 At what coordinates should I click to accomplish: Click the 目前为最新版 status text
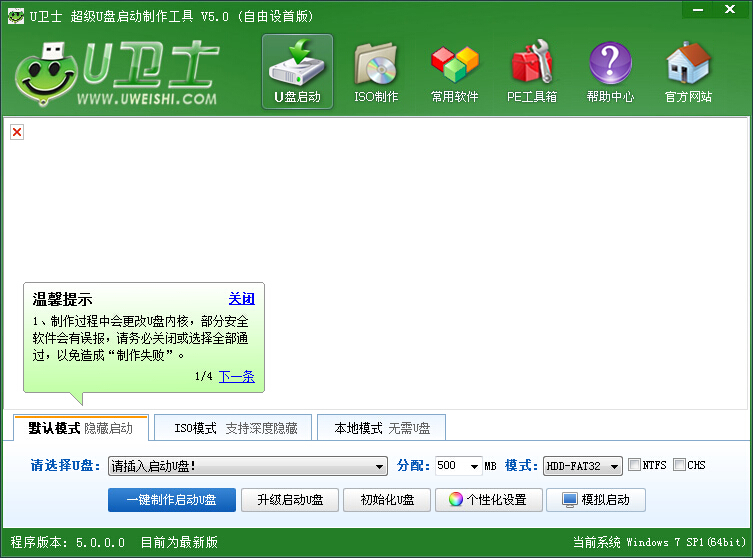[179, 542]
